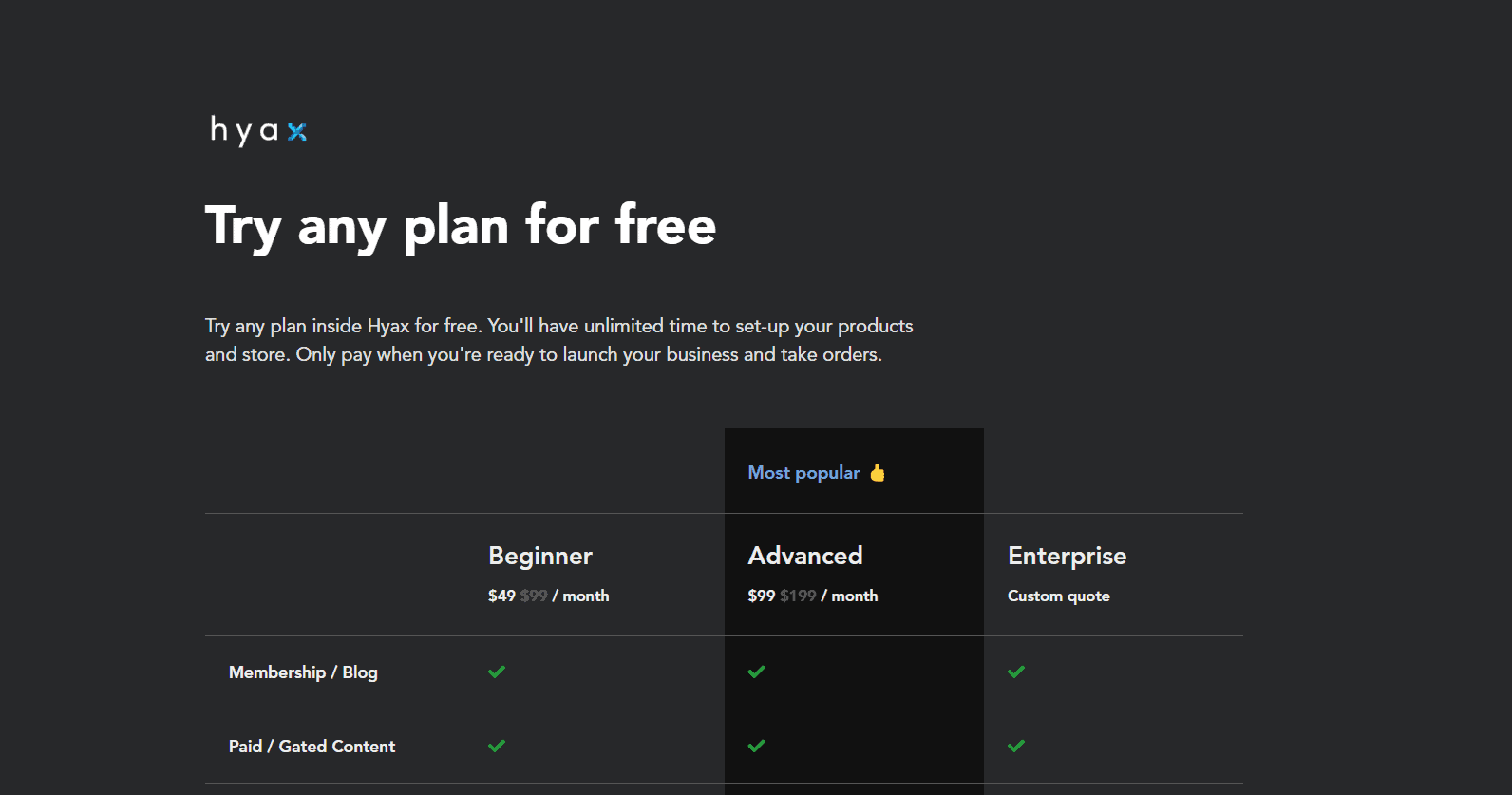The width and height of the screenshot is (1512, 795).
Task: Select the Advanced plan heading
Action: pos(805,556)
